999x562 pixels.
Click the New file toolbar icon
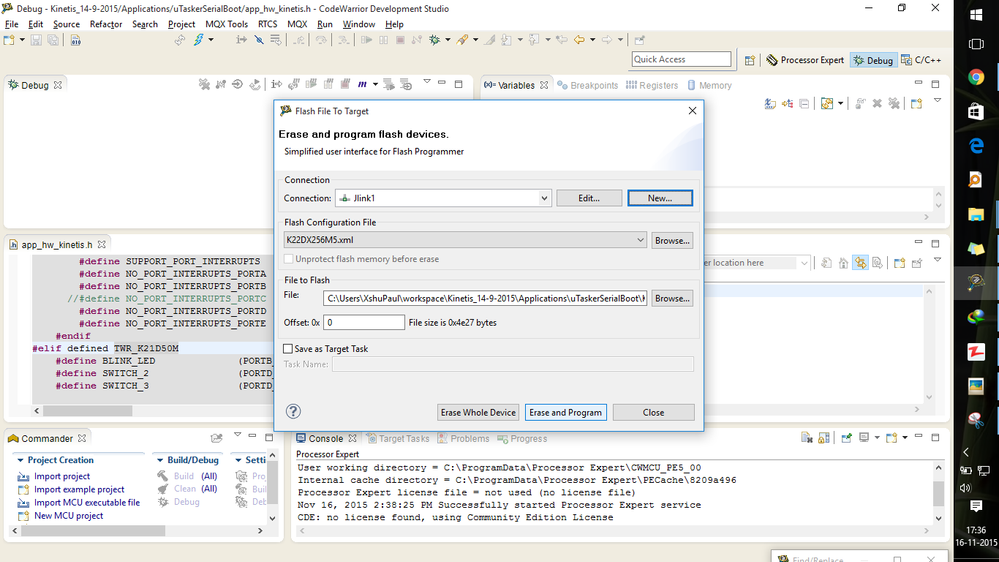tap(9, 40)
